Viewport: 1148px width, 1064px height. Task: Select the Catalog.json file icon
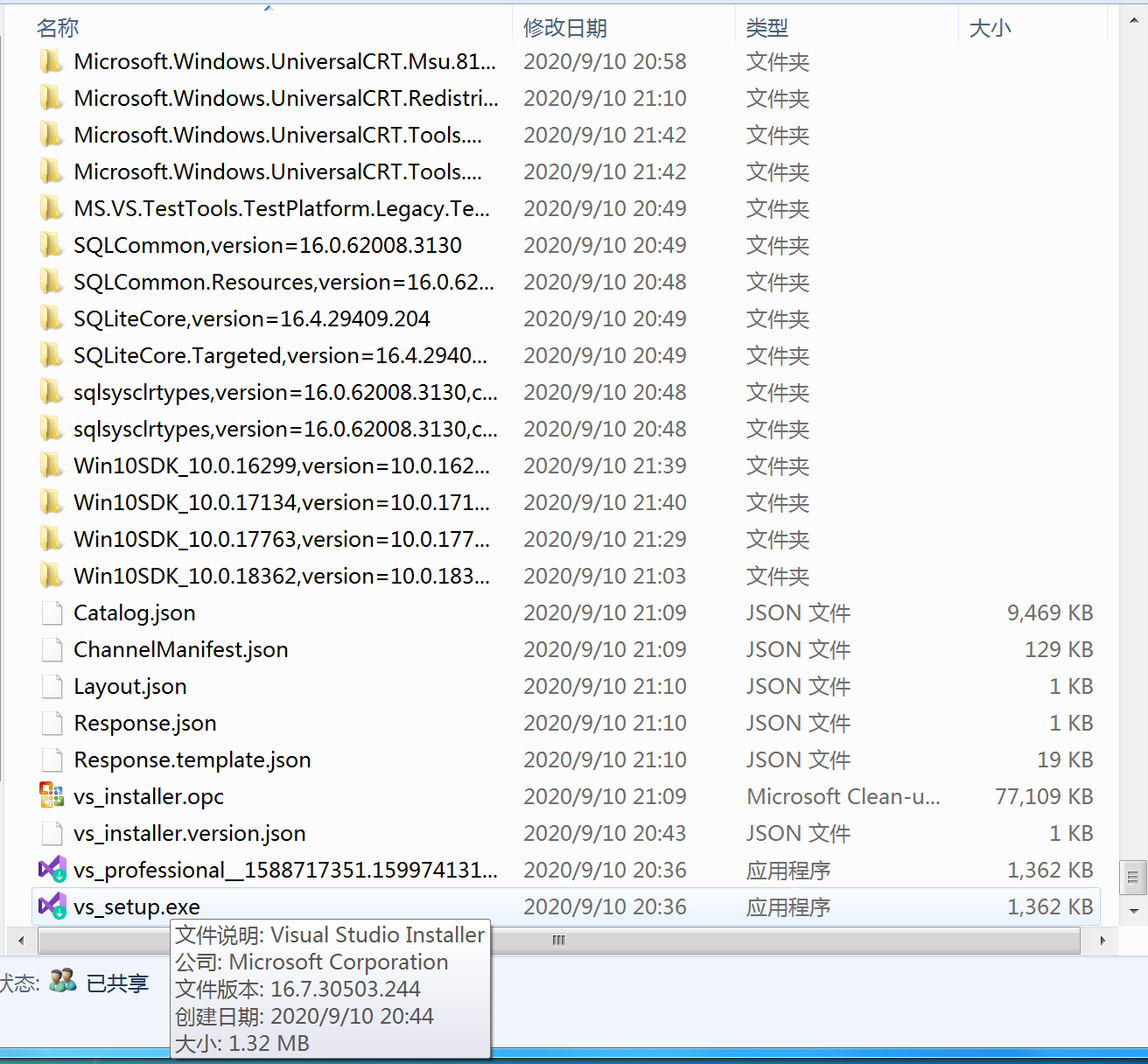click(x=52, y=612)
